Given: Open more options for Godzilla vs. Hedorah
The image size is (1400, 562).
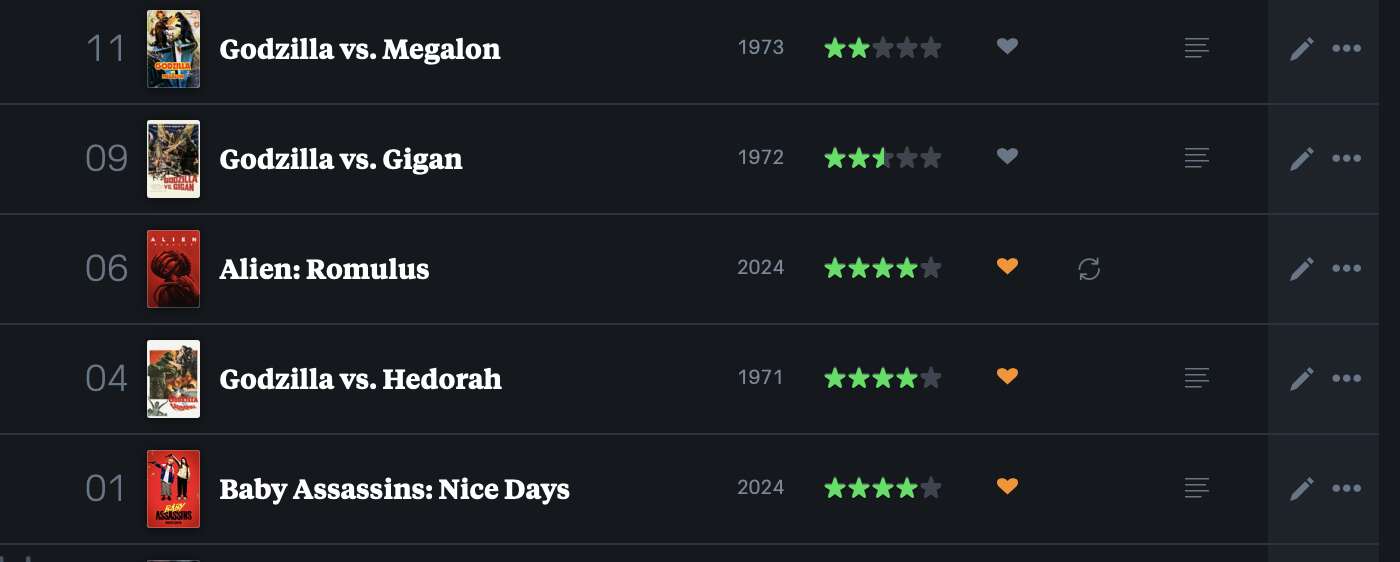Looking at the screenshot, I should [1346, 378].
